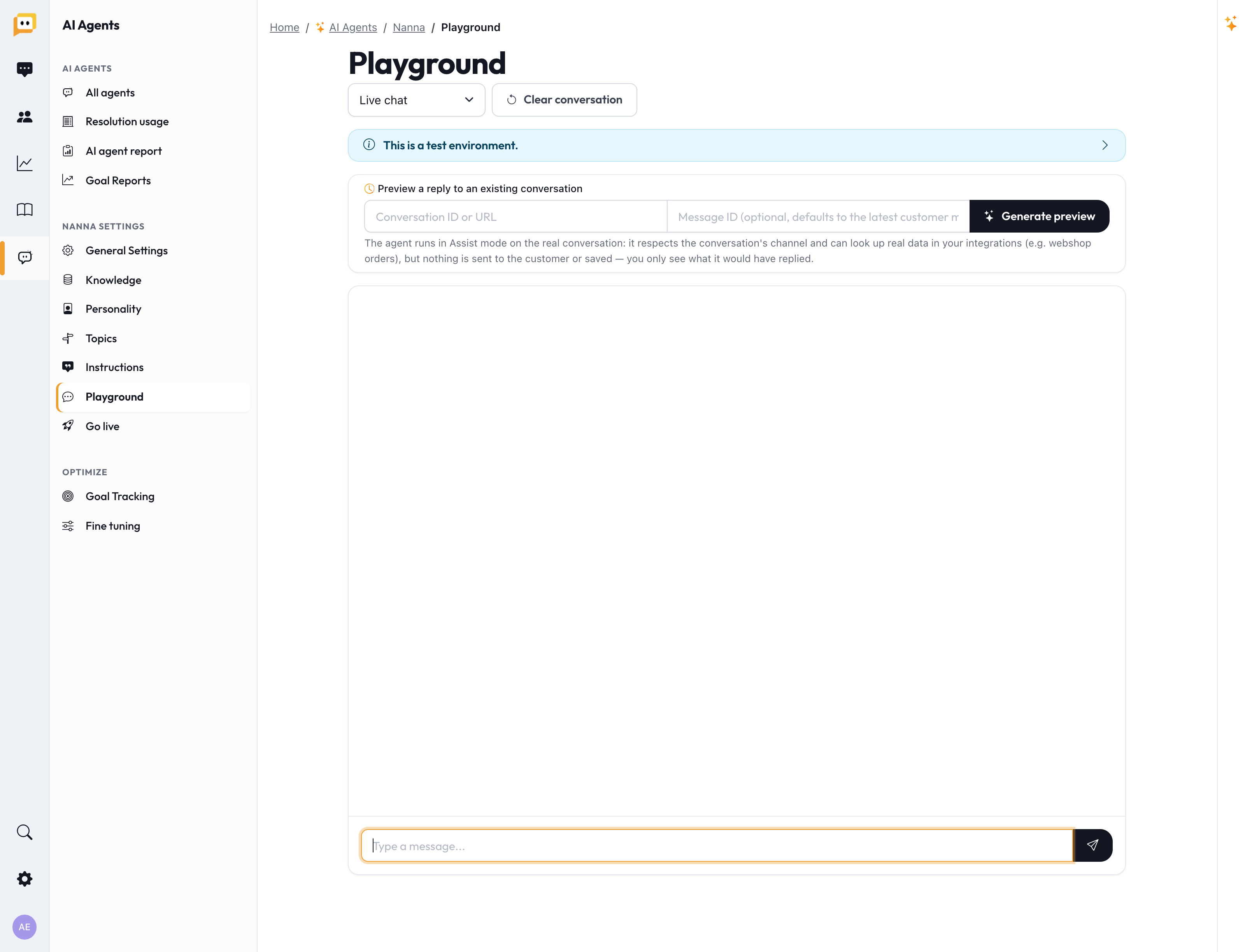Follow Nanna breadcrumb link
Image resolution: width=1245 pixels, height=952 pixels.
coord(409,27)
